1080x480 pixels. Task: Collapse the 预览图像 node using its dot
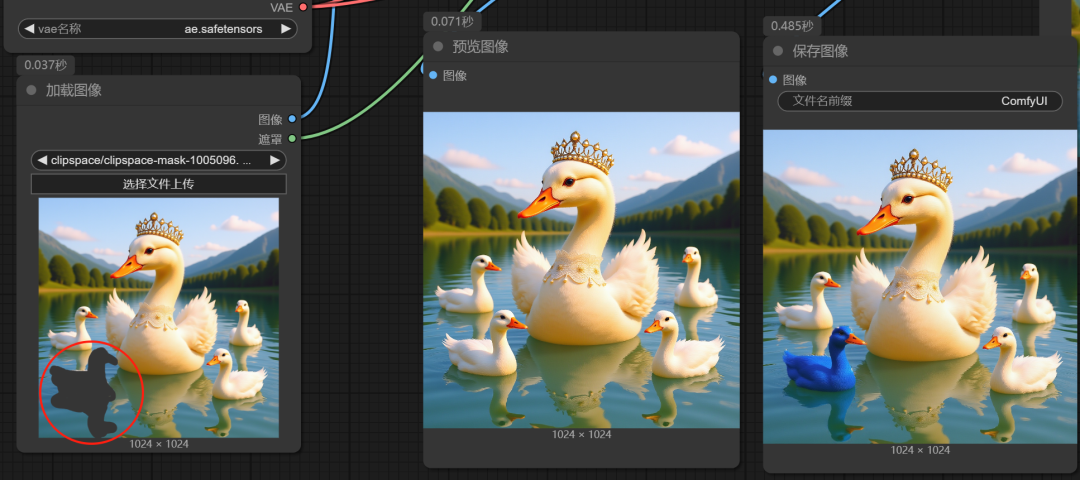tap(438, 46)
